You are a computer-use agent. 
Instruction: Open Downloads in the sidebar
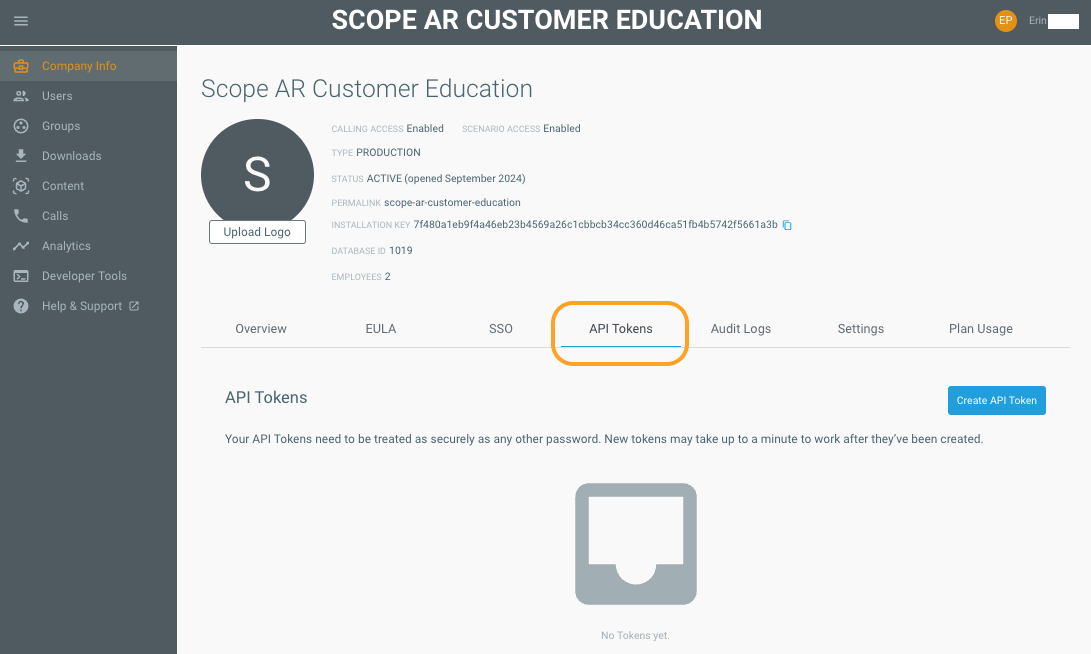pos(88,156)
